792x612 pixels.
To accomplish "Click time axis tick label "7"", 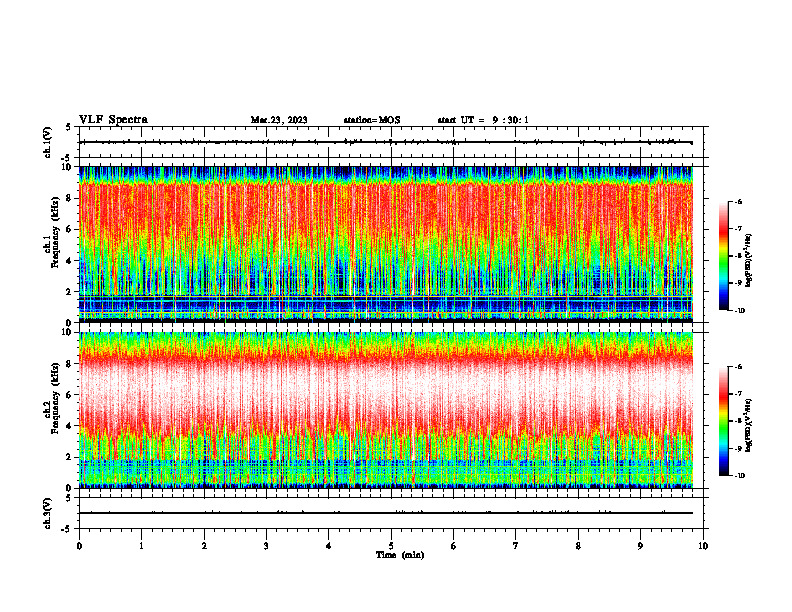I will [516, 546].
